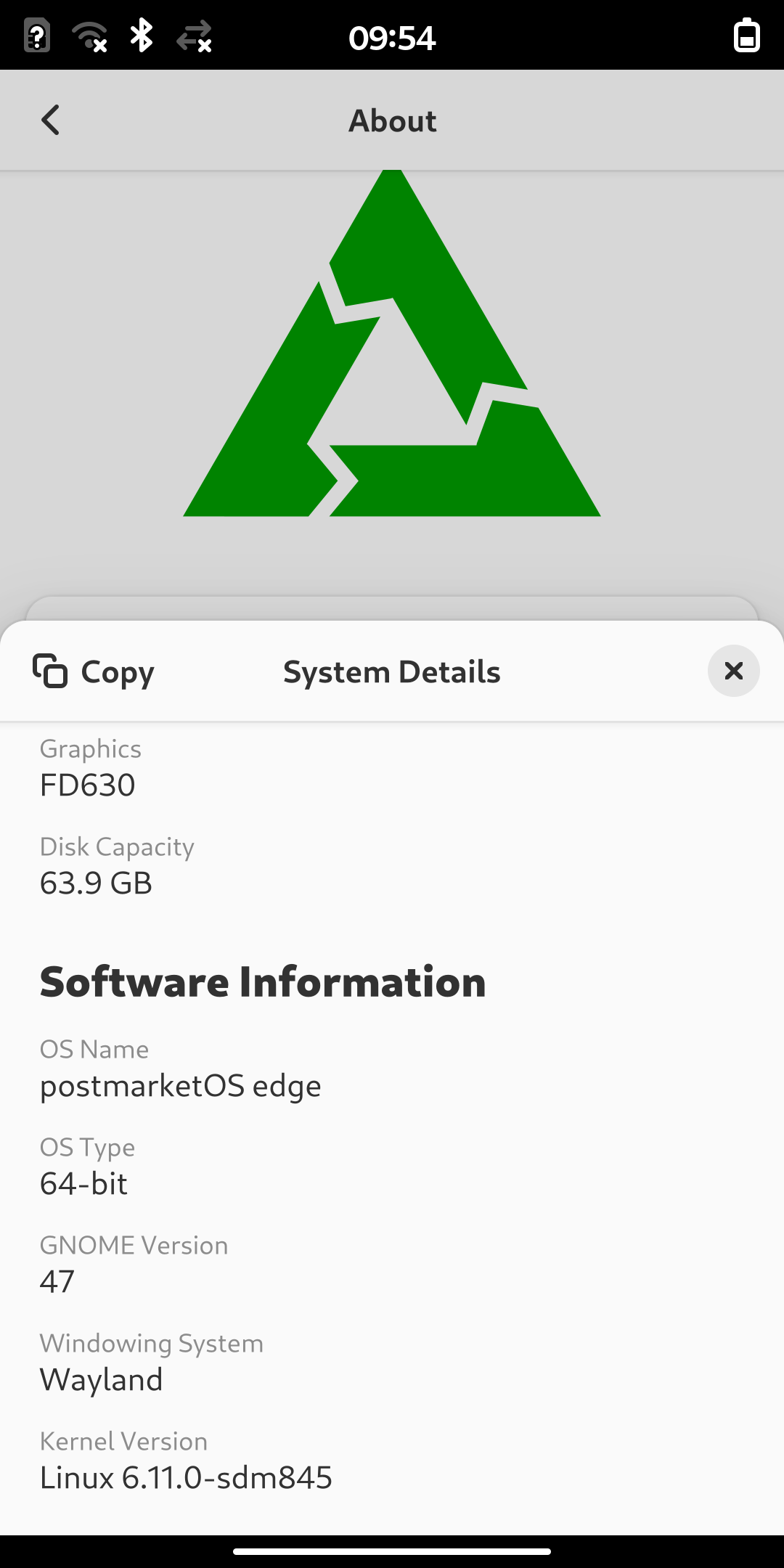Viewport: 784px width, 1568px height.
Task: Tap the Wi-Fi disconnected status icon
Action: 90,36
